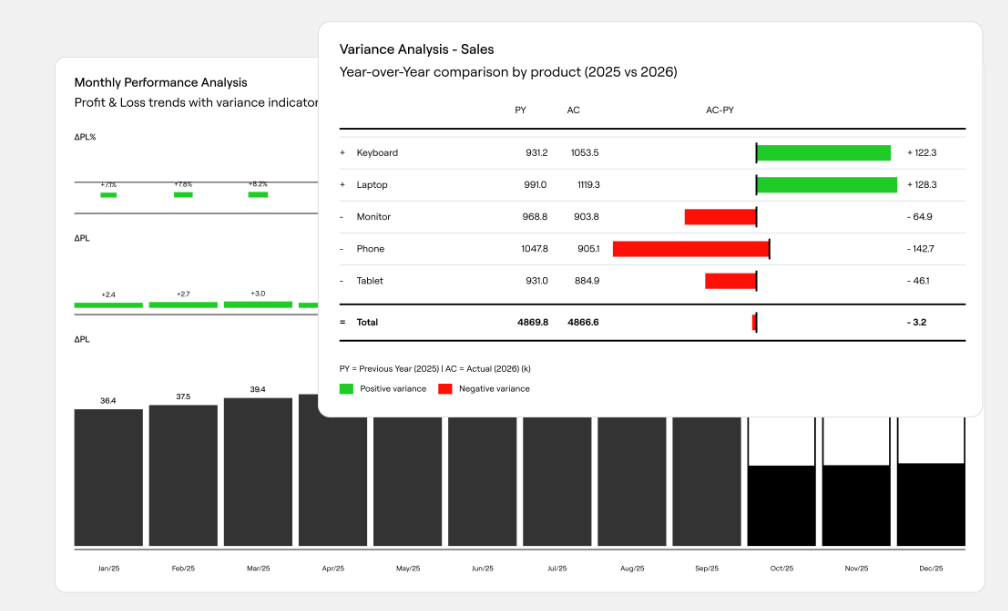Click the equals sign before Total
1008x611 pixels.
click(342, 323)
